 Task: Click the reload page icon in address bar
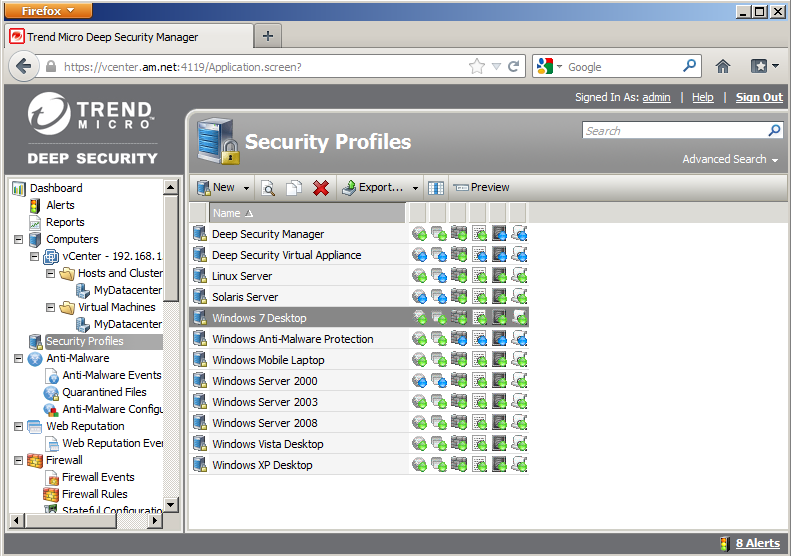514,66
